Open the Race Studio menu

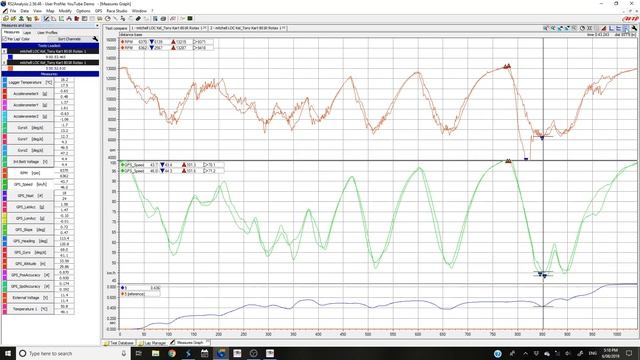(x=117, y=11)
